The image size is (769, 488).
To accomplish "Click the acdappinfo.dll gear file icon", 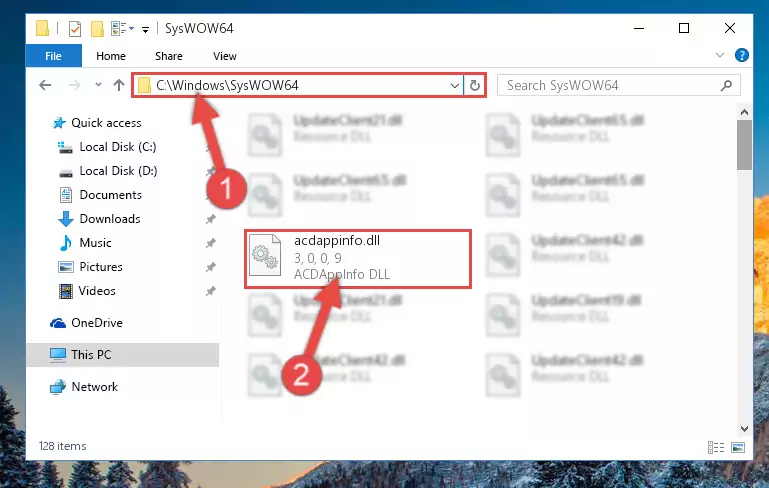I will click(x=265, y=255).
